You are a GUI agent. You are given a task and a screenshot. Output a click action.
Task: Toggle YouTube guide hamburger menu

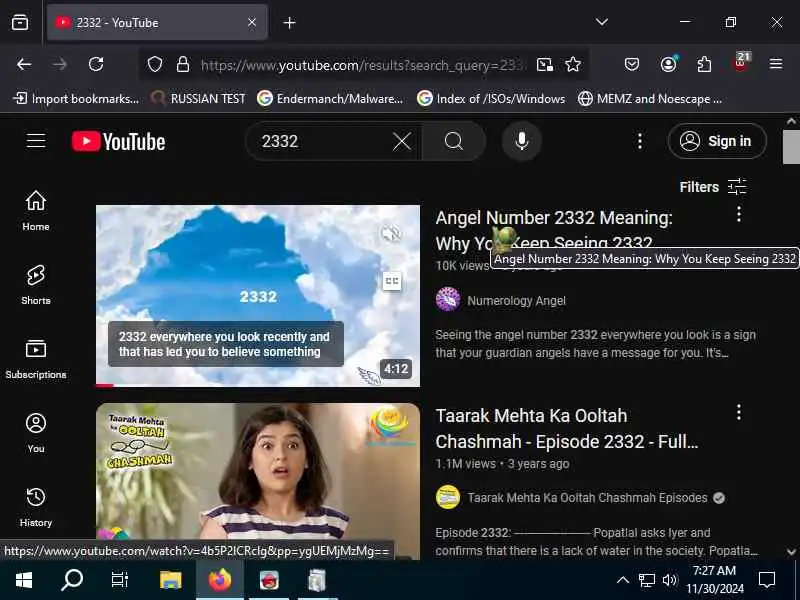pos(36,141)
